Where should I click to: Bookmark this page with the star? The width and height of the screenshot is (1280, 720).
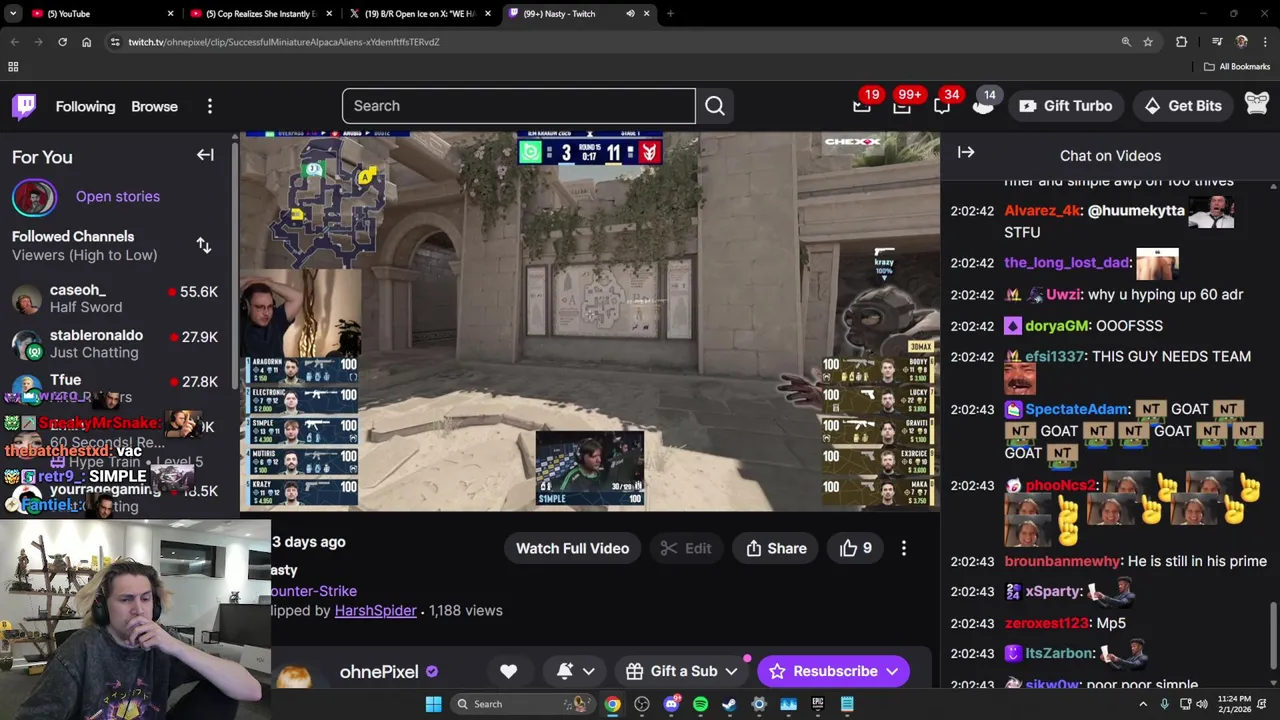pos(1148,42)
